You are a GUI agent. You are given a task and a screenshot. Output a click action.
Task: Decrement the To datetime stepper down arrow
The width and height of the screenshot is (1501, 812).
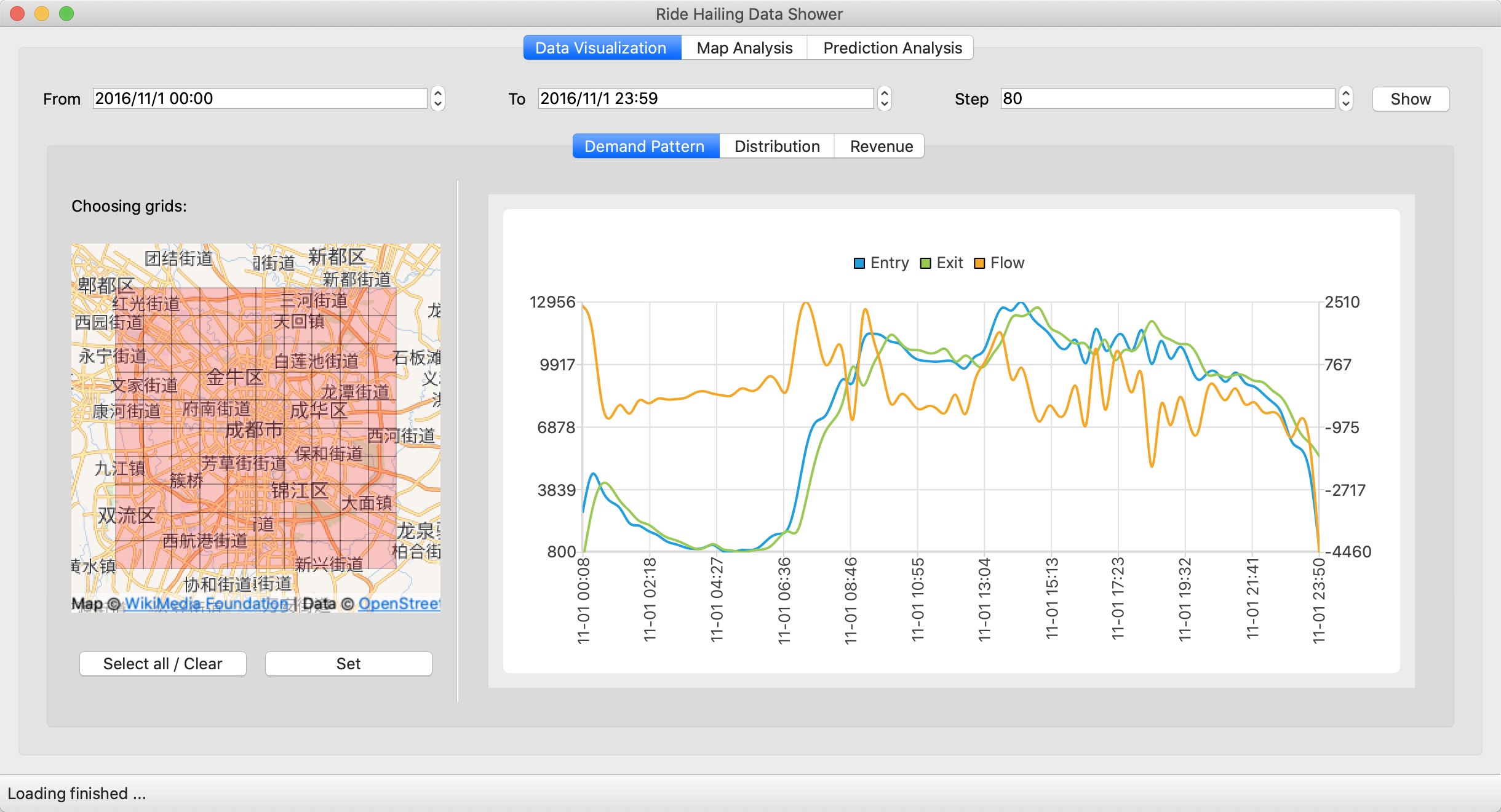point(884,104)
